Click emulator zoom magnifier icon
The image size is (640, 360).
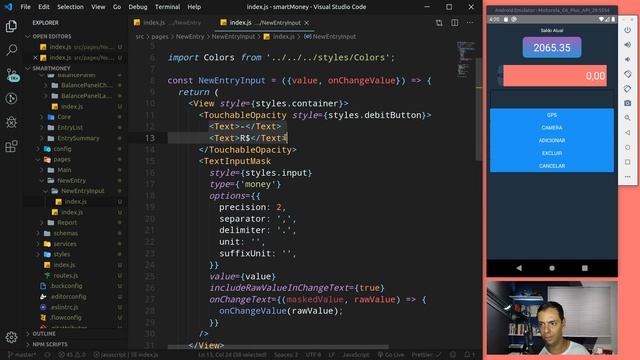point(628,118)
